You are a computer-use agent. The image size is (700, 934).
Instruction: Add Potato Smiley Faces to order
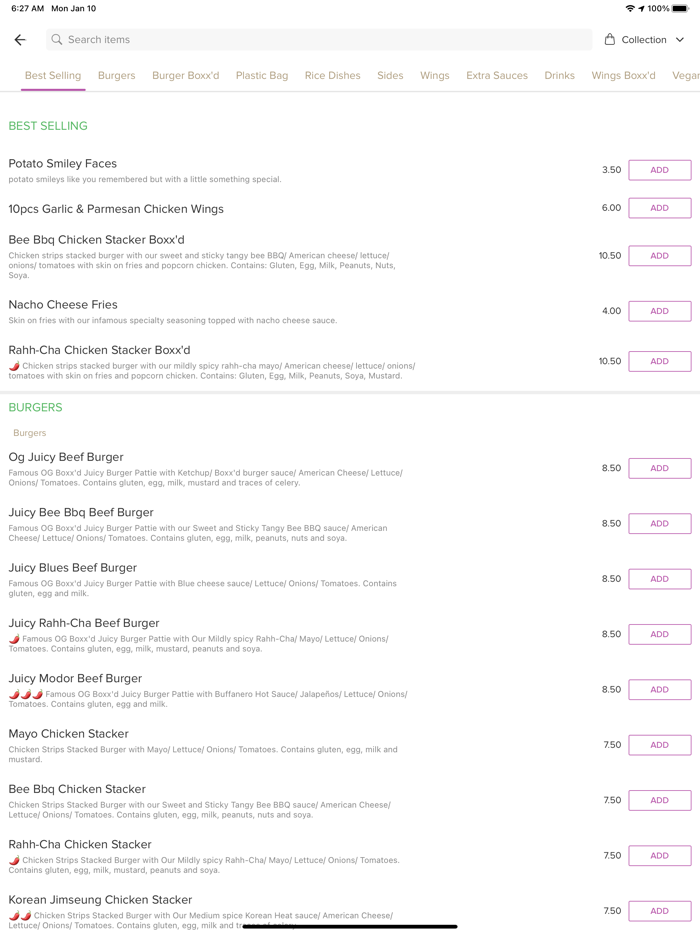tap(659, 170)
